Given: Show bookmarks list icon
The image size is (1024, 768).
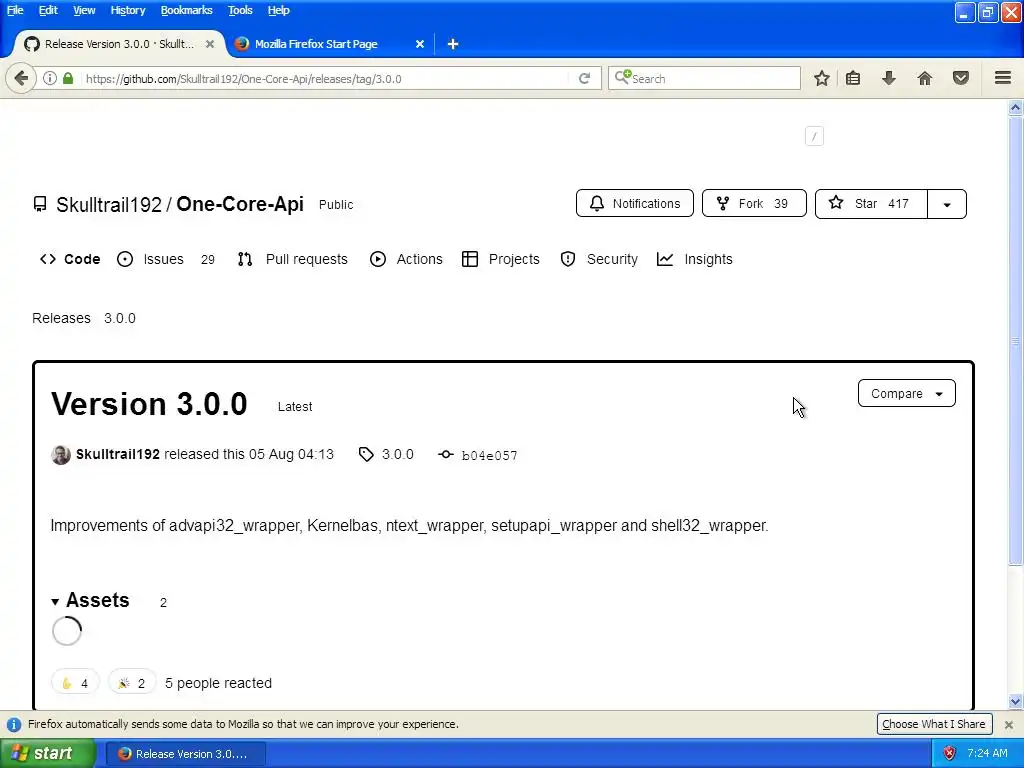Looking at the screenshot, I should coord(853,78).
